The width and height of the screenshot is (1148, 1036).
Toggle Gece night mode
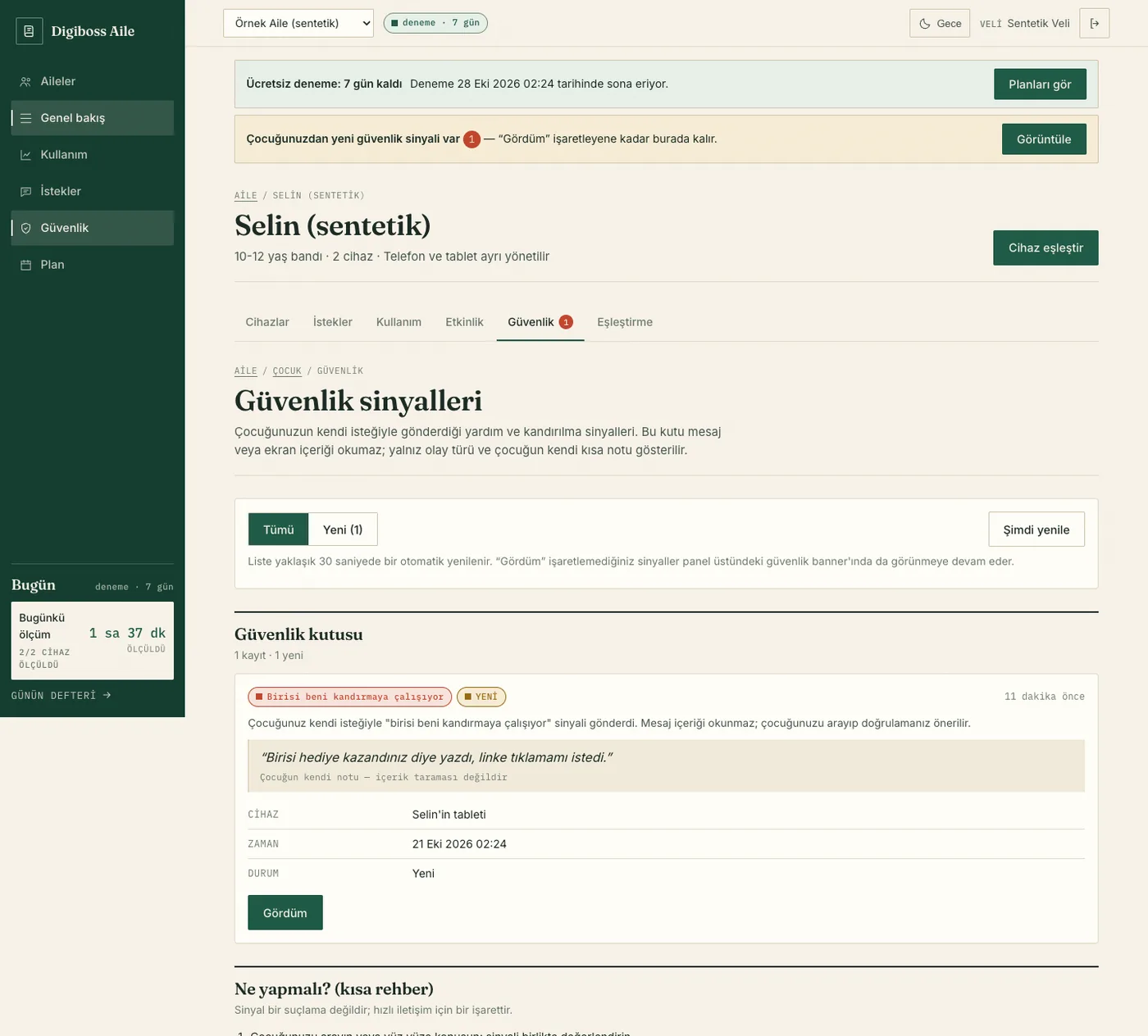coord(940,23)
